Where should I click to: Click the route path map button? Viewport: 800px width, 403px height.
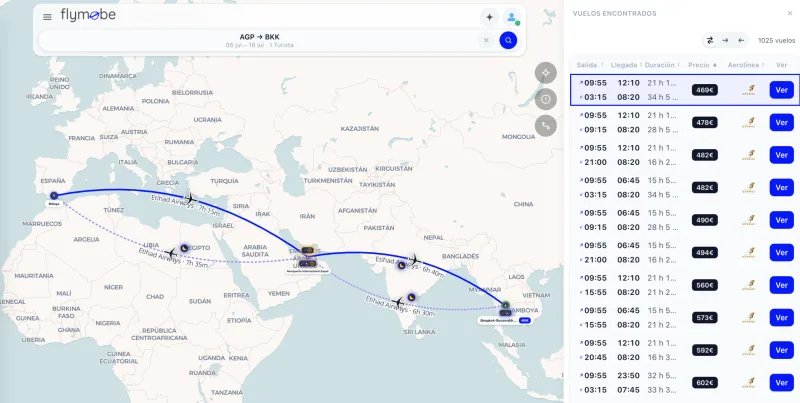pyautogui.click(x=545, y=125)
